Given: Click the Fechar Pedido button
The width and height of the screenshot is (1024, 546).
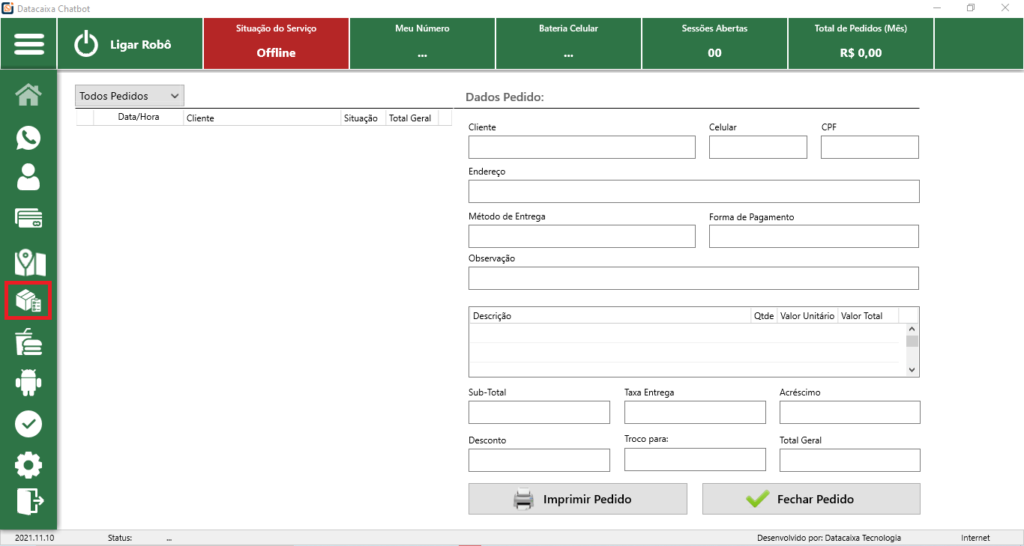Looking at the screenshot, I should click(x=811, y=499).
